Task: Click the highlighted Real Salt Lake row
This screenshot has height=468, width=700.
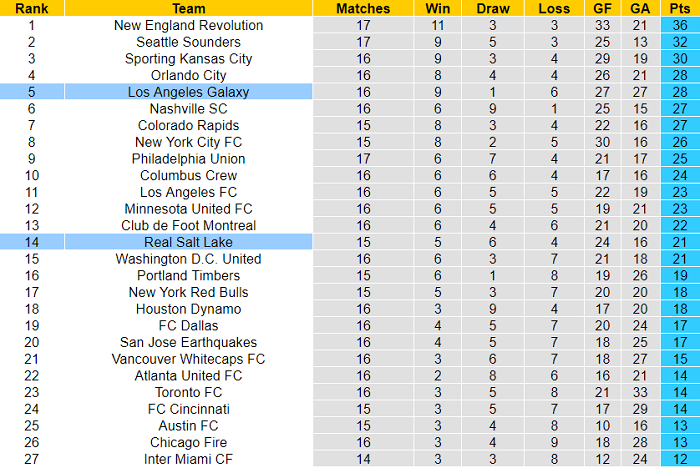Action: click(x=189, y=242)
